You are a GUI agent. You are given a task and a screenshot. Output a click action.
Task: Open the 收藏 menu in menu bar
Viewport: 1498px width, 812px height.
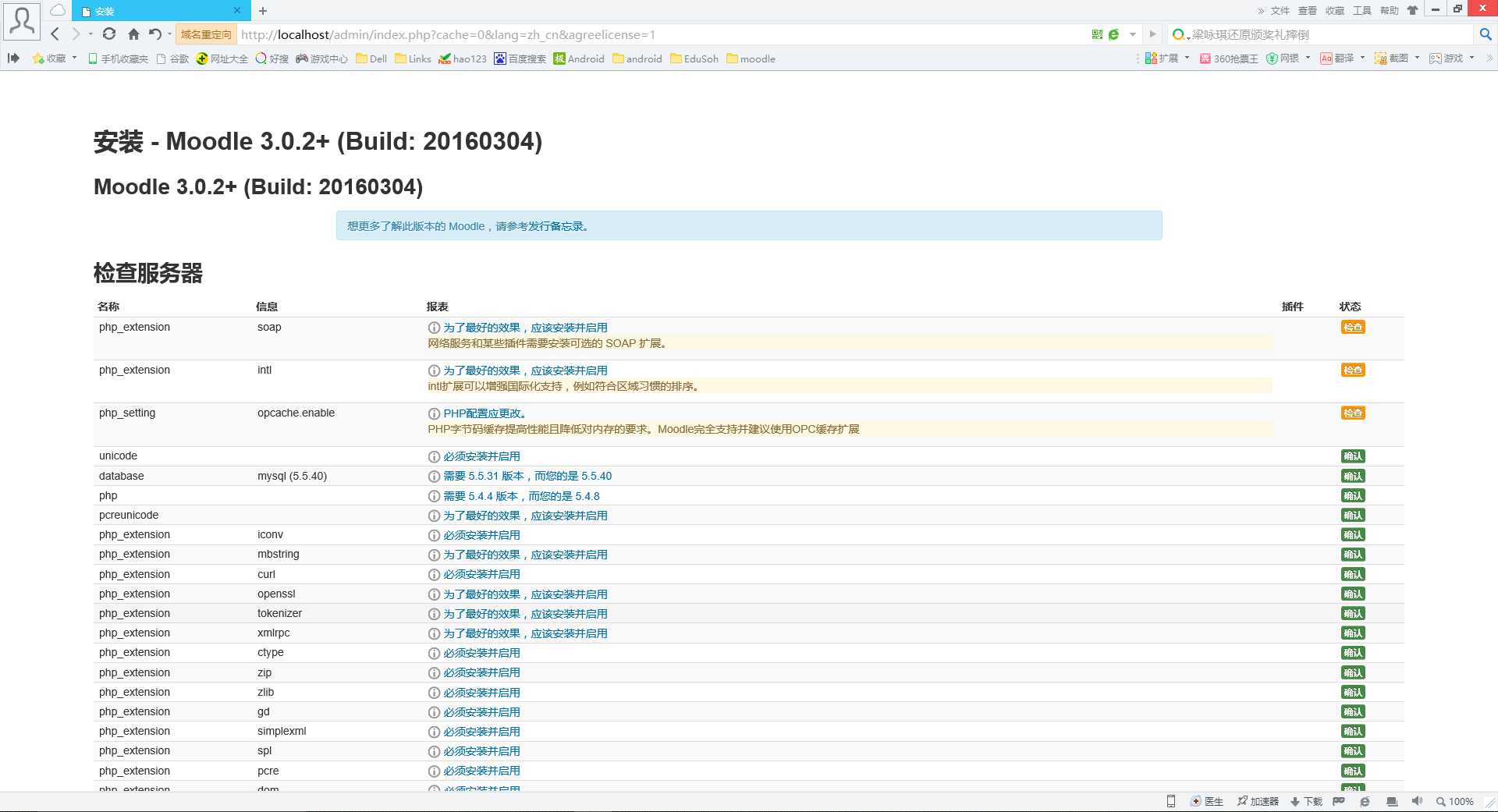click(x=1334, y=11)
